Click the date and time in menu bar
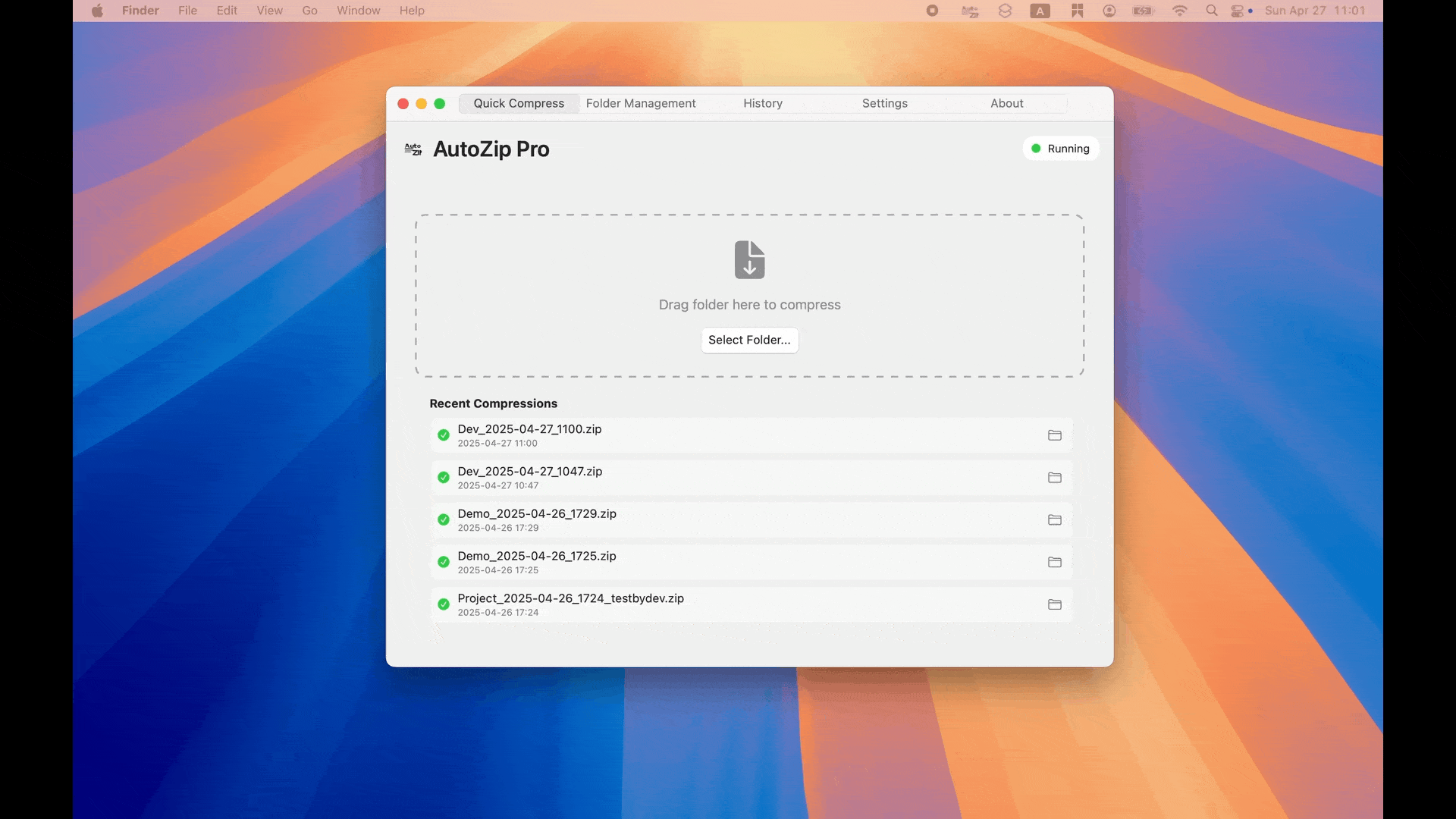Screen dimensions: 1456x819 1315,11
